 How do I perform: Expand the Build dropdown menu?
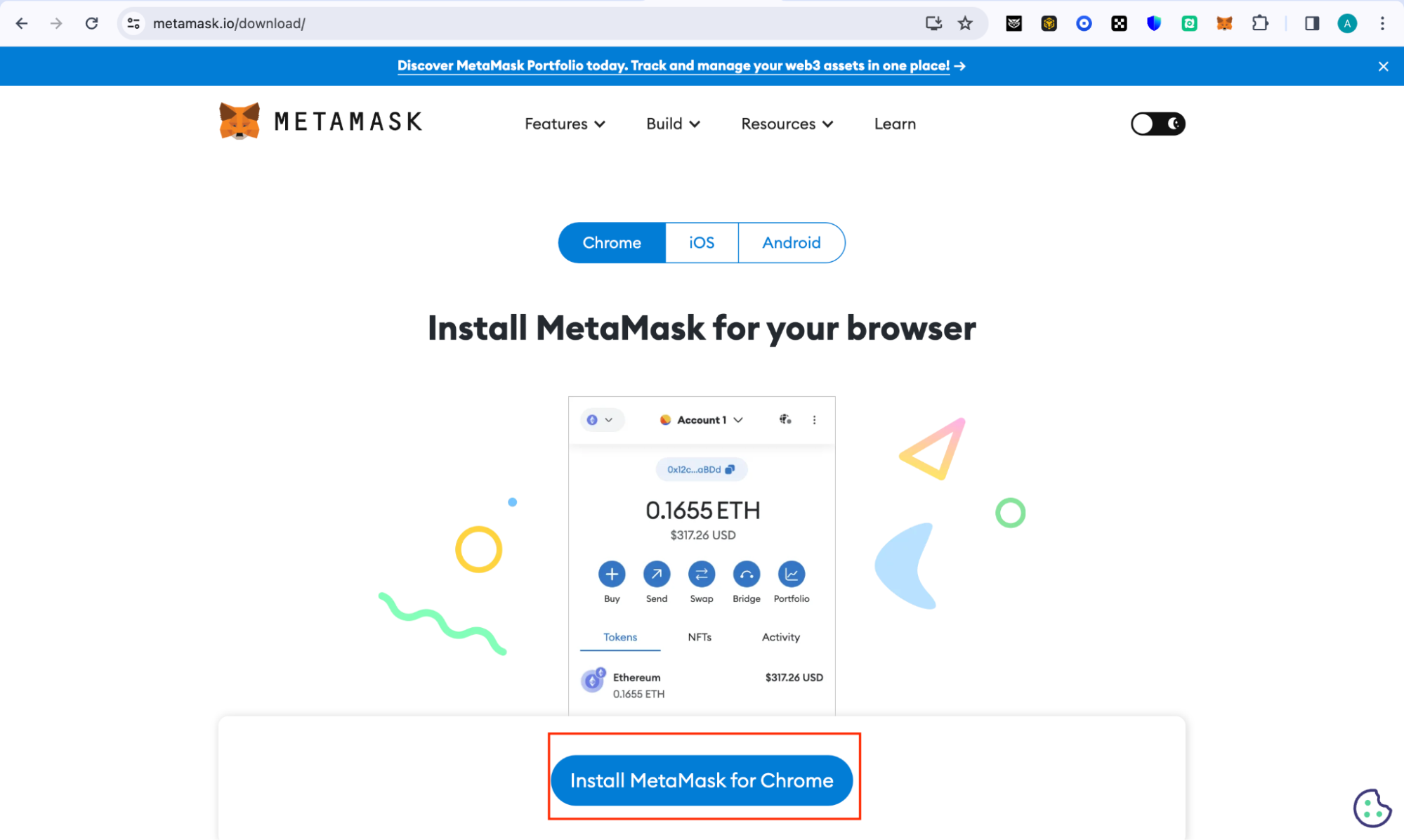(672, 123)
